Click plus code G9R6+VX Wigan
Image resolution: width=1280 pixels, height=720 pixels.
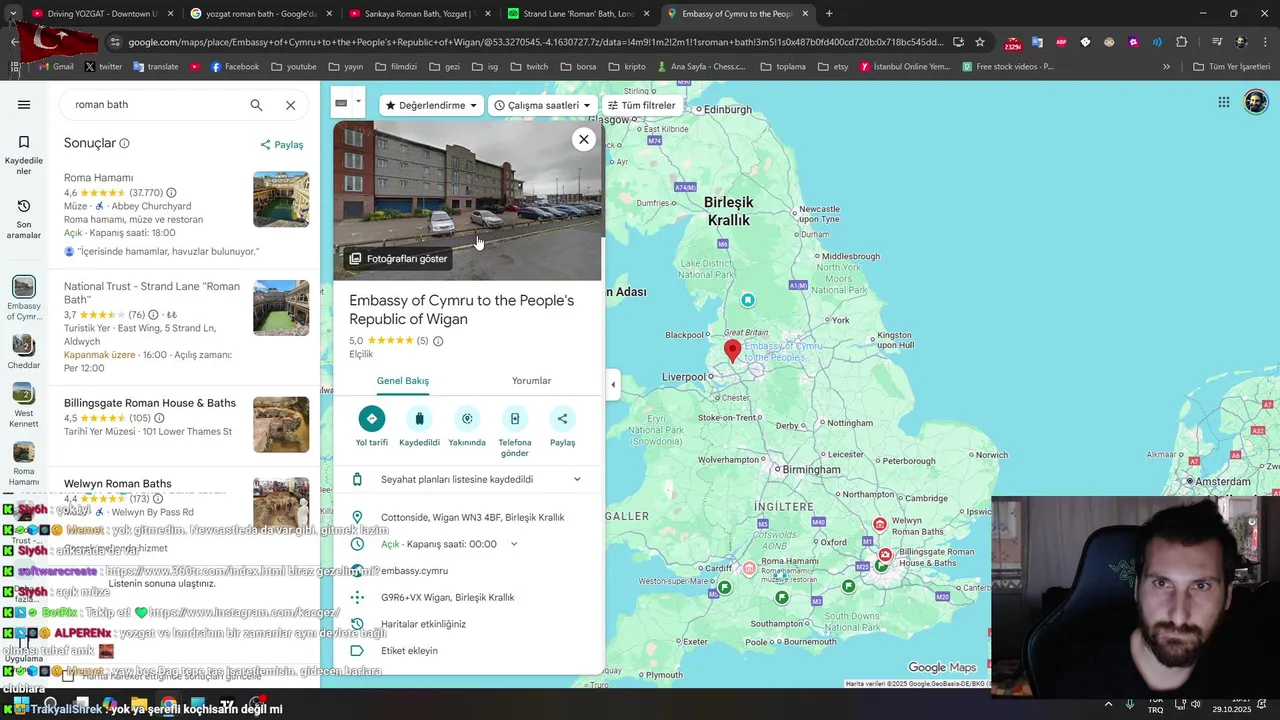click(447, 597)
